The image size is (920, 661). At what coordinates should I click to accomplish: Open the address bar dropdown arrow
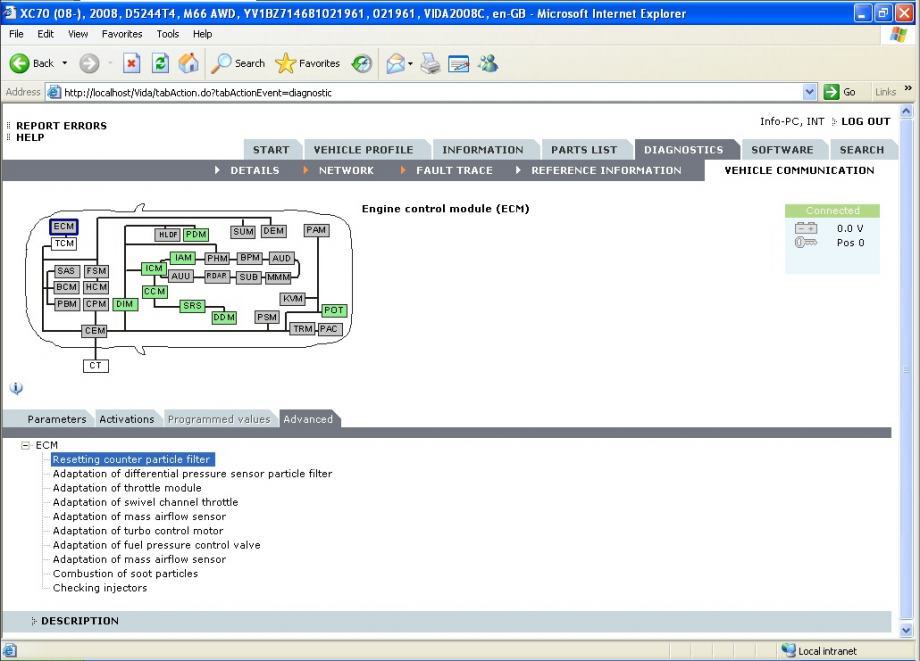(810, 92)
